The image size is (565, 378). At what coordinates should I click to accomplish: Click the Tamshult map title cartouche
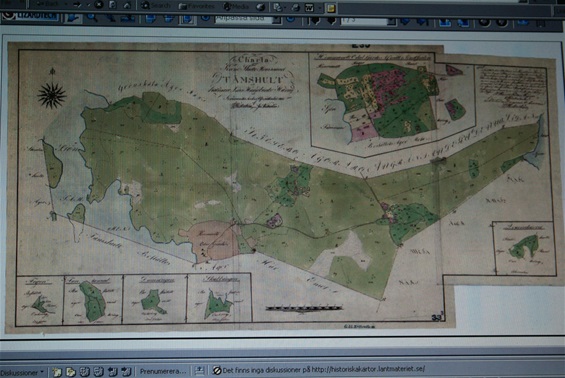coord(255,81)
